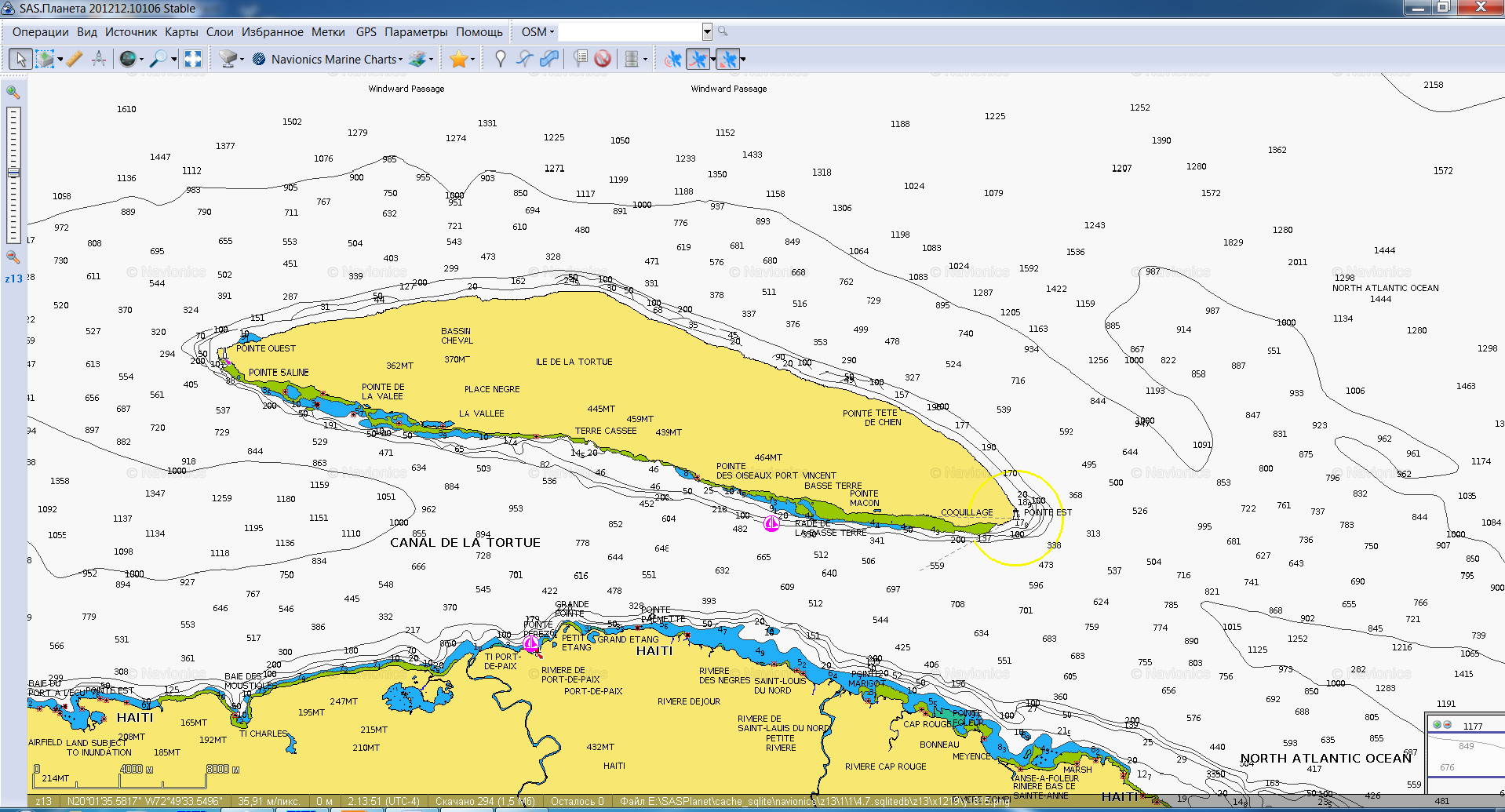Image resolution: width=1505 pixels, height=812 pixels.
Task: Open selection tool options arrow
Action: click(x=60, y=59)
